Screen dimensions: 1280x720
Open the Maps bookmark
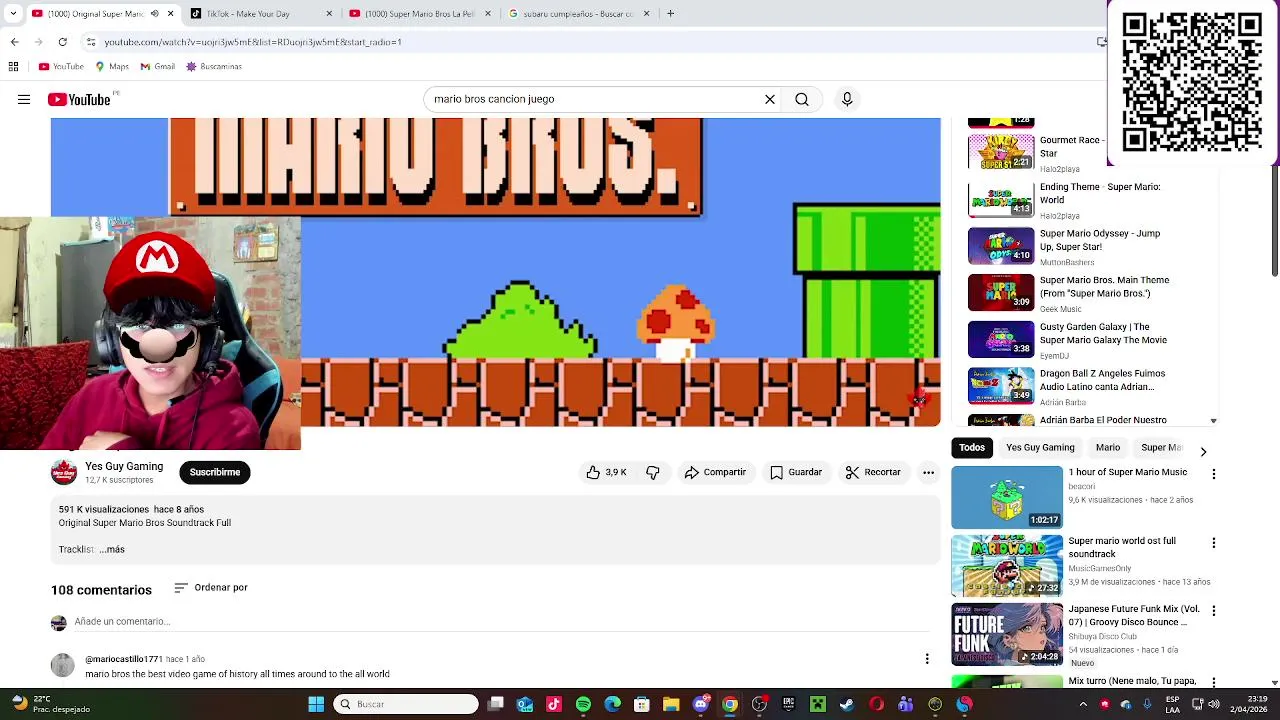112,66
